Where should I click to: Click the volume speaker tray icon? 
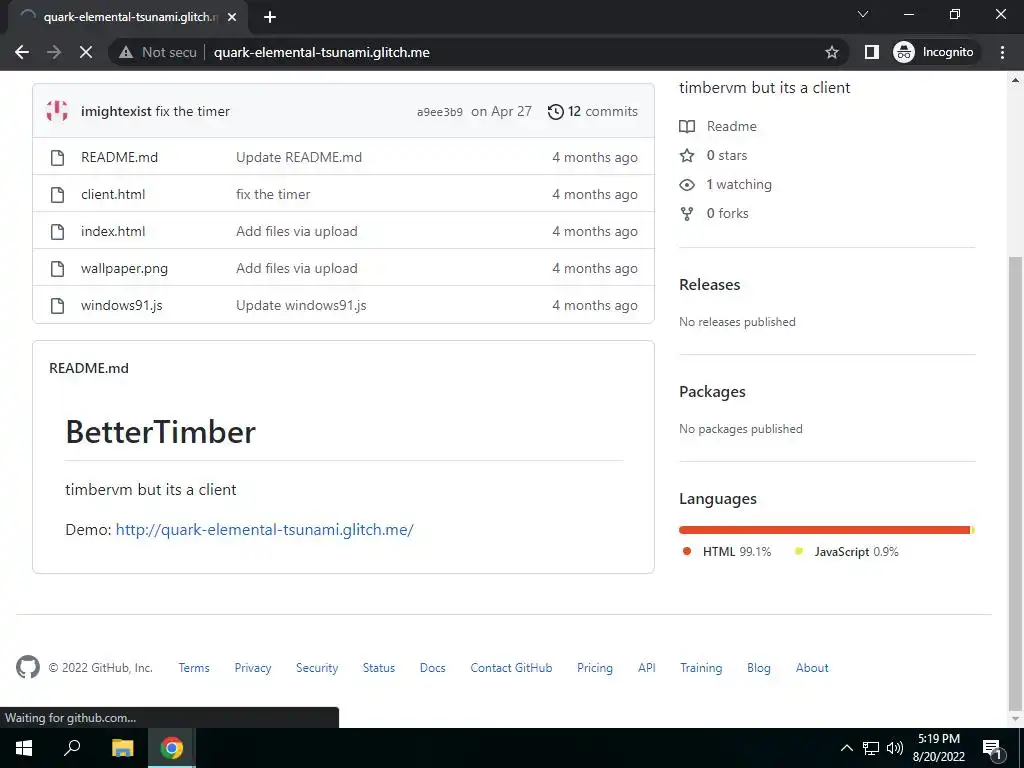[x=895, y=748]
